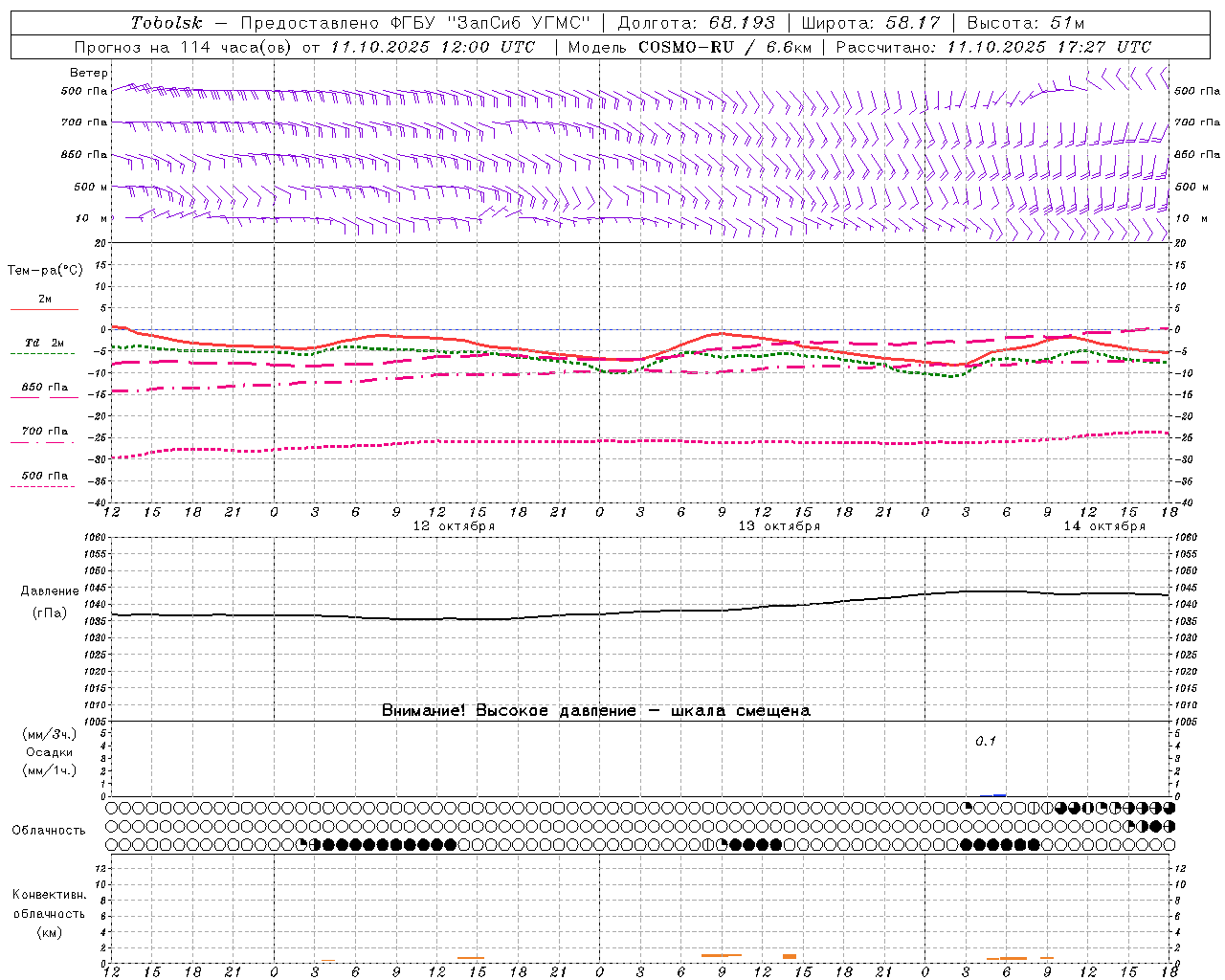
Task: Click the "0.1" precipitation value
Action: point(986,741)
